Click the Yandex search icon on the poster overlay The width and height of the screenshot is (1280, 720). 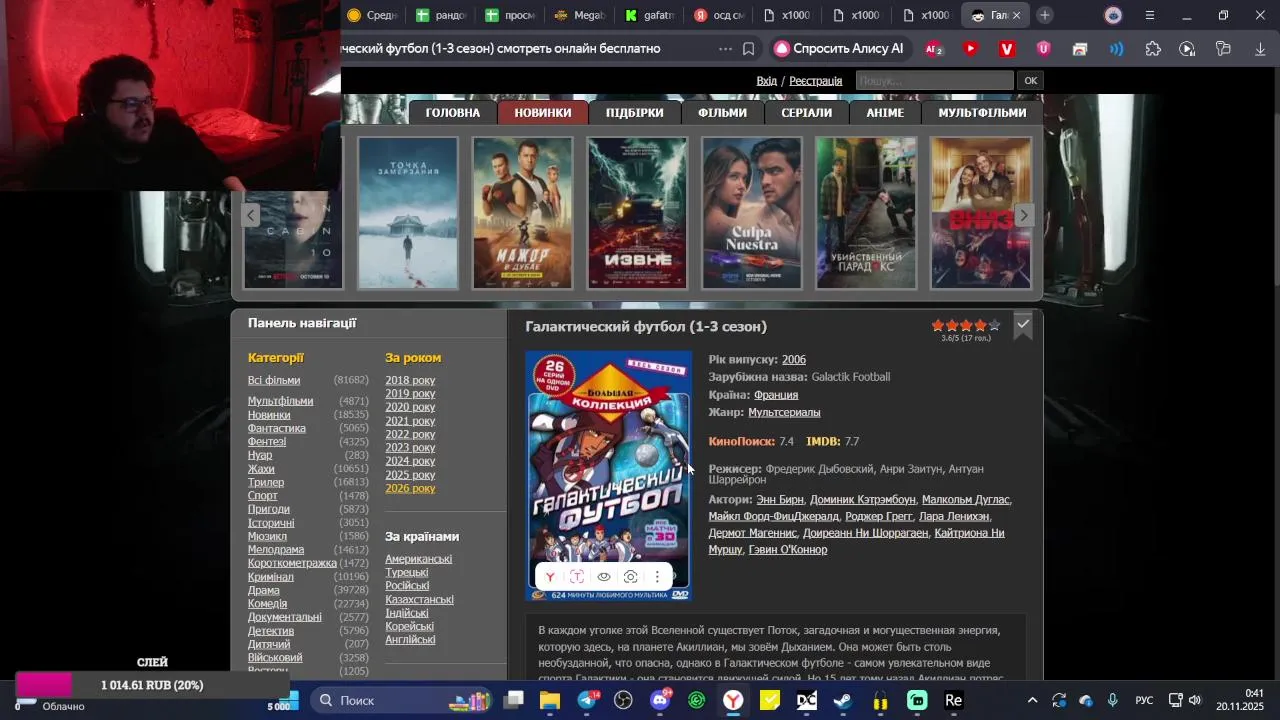coord(550,577)
